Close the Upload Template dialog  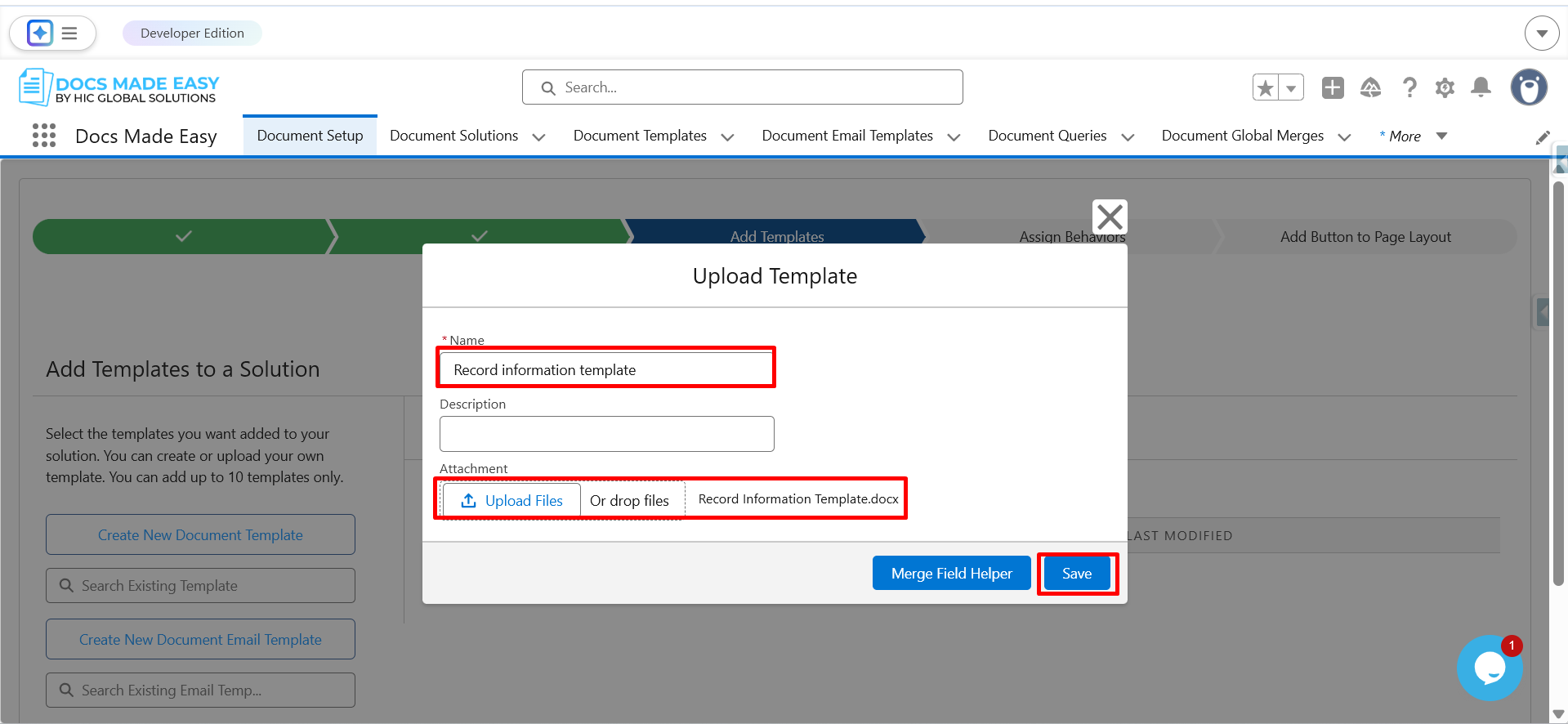[x=1110, y=217]
